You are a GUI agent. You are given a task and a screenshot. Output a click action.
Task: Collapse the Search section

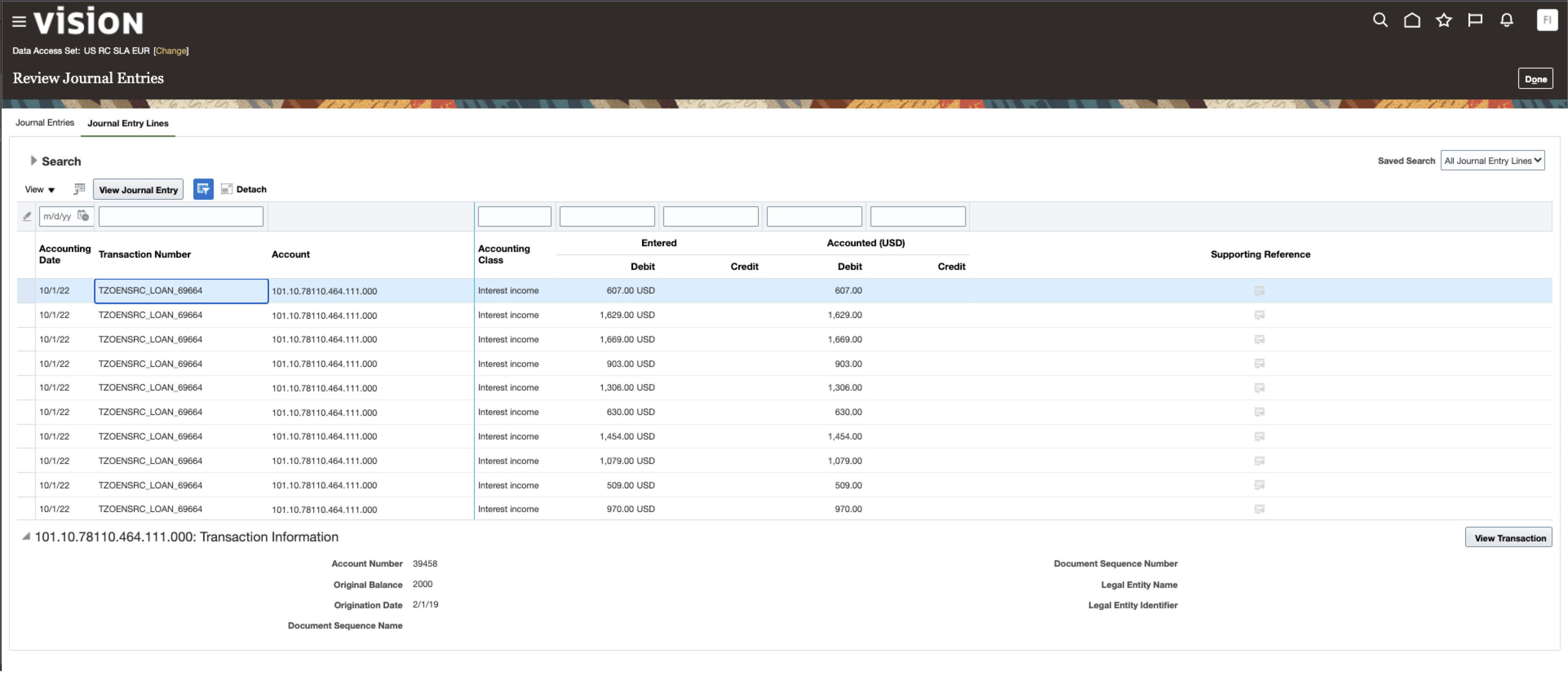(33, 161)
